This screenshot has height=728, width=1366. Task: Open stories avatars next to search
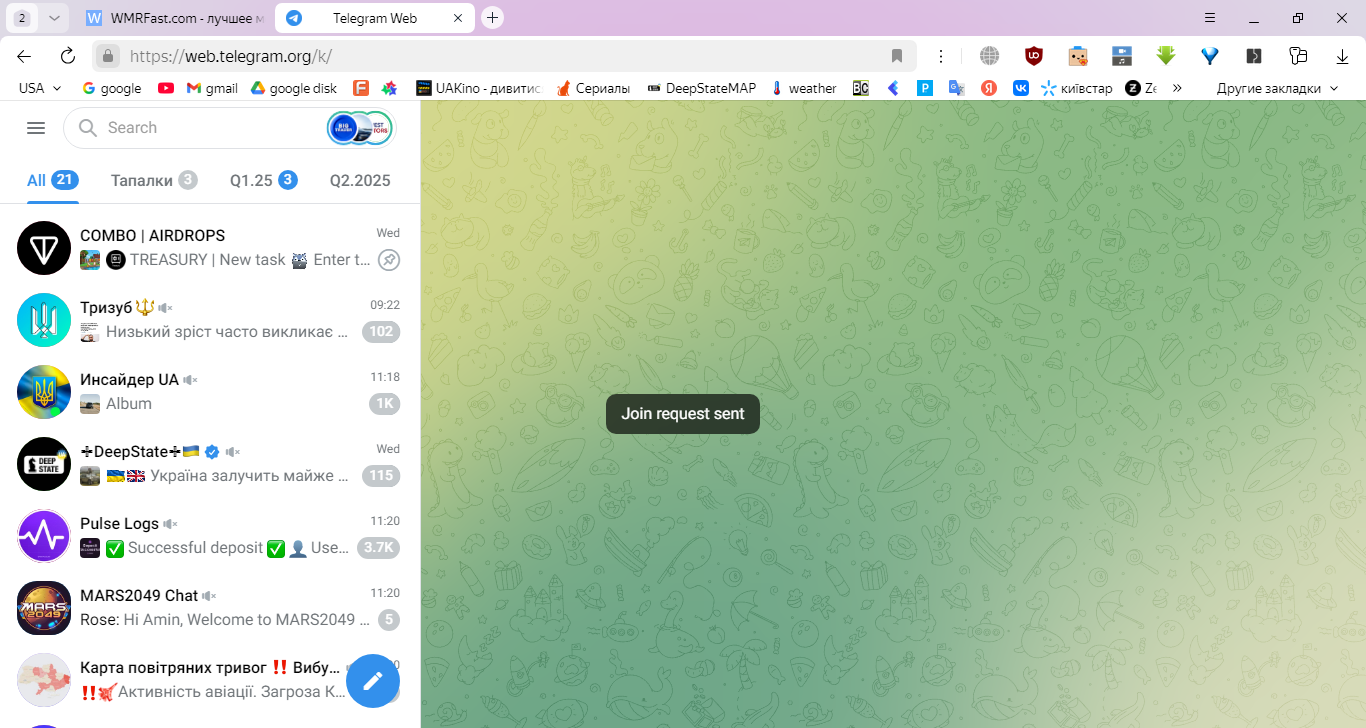point(359,128)
